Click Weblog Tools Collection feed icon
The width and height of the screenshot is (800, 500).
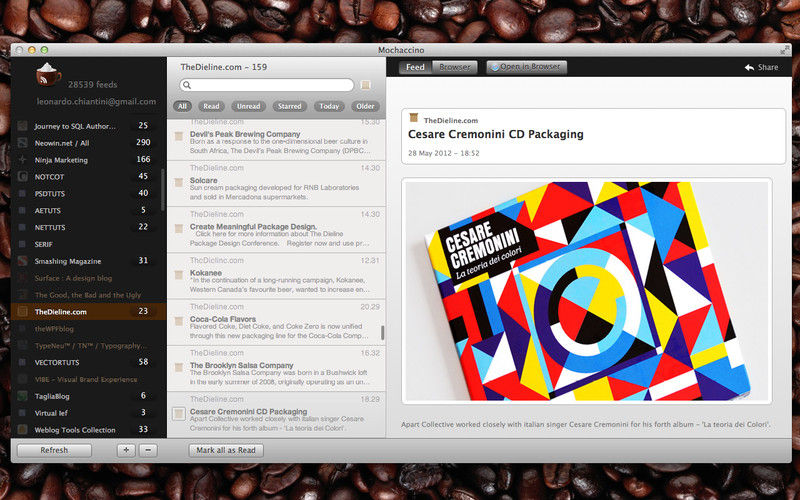point(22,430)
